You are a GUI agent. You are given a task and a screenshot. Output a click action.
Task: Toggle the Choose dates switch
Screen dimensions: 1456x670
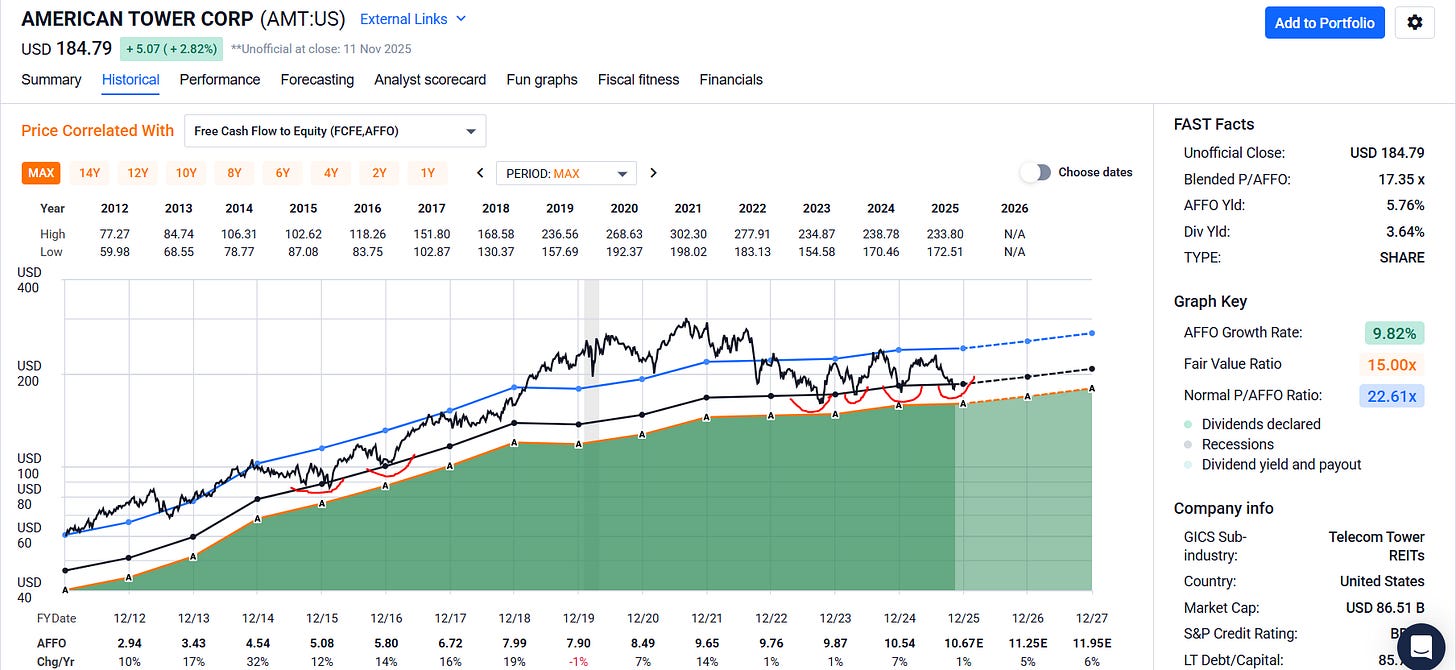pos(1036,172)
